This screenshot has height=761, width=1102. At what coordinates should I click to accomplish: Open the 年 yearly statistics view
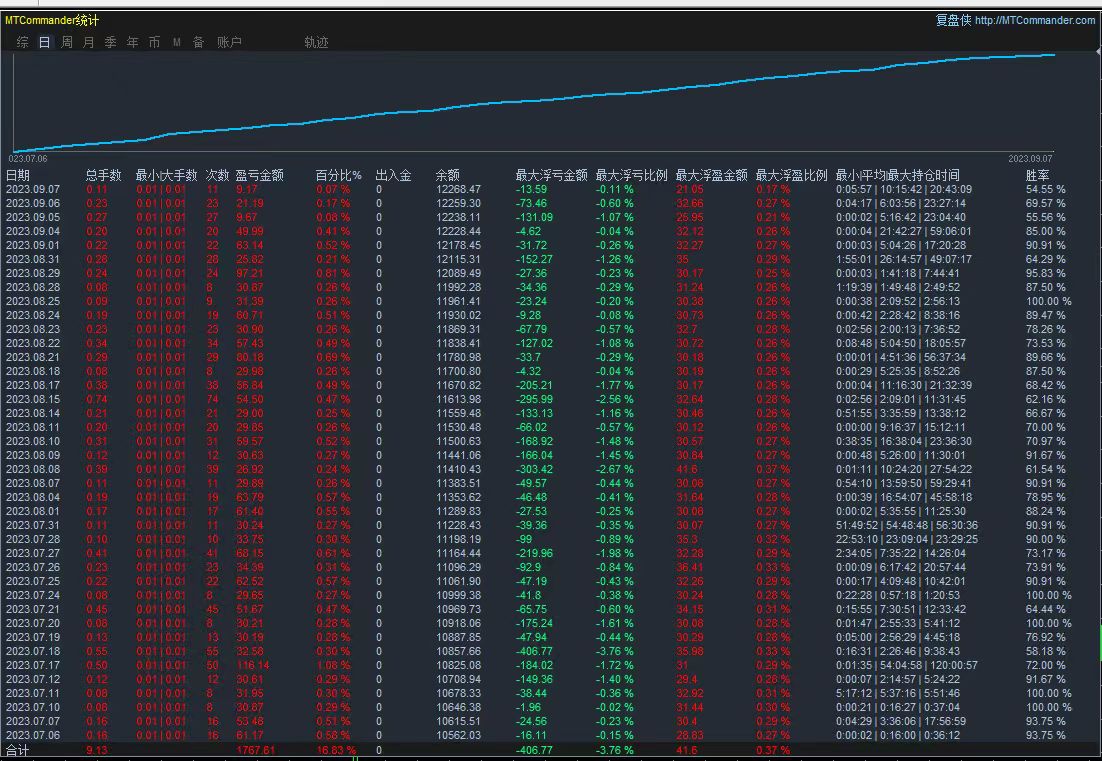133,42
